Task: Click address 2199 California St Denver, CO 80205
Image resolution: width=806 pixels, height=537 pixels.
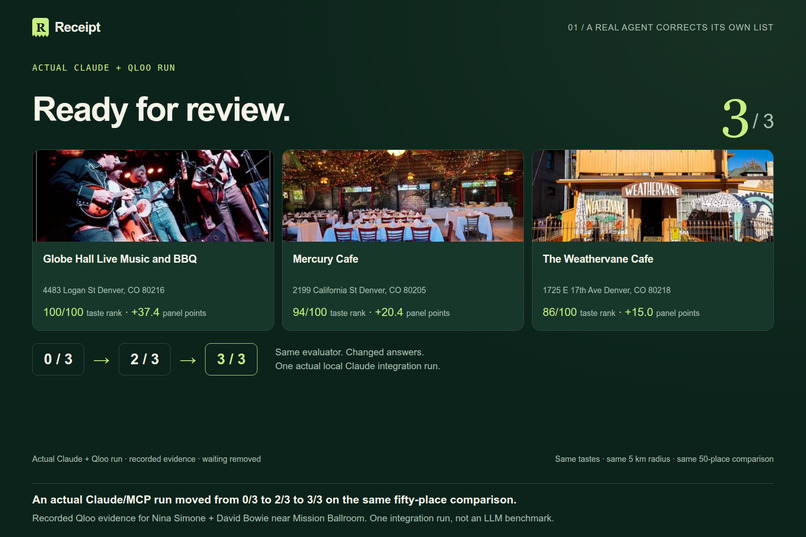Action: pyautogui.click(x=359, y=290)
